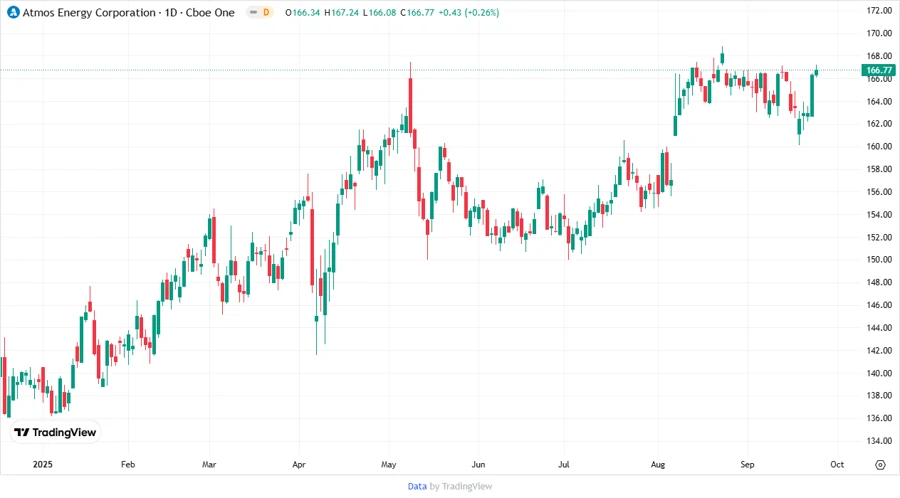The width and height of the screenshot is (900, 498).
Task: Click the Atmos Energy logo icon
Action: pyautogui.click(x=13, y=12)
